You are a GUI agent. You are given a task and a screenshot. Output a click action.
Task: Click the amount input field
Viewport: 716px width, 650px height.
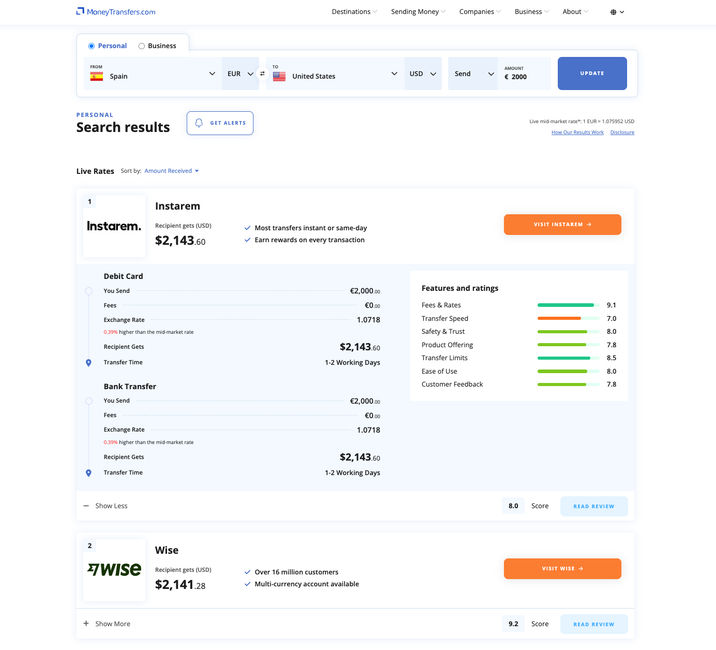tap(524, 77)
